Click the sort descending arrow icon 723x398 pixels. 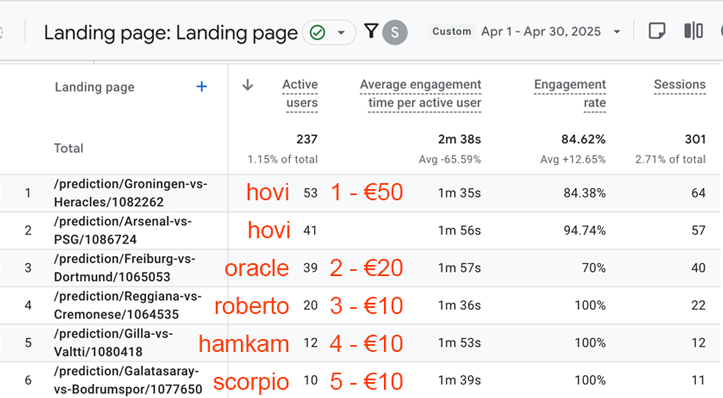pyautogui.click(x=248, y=85)
